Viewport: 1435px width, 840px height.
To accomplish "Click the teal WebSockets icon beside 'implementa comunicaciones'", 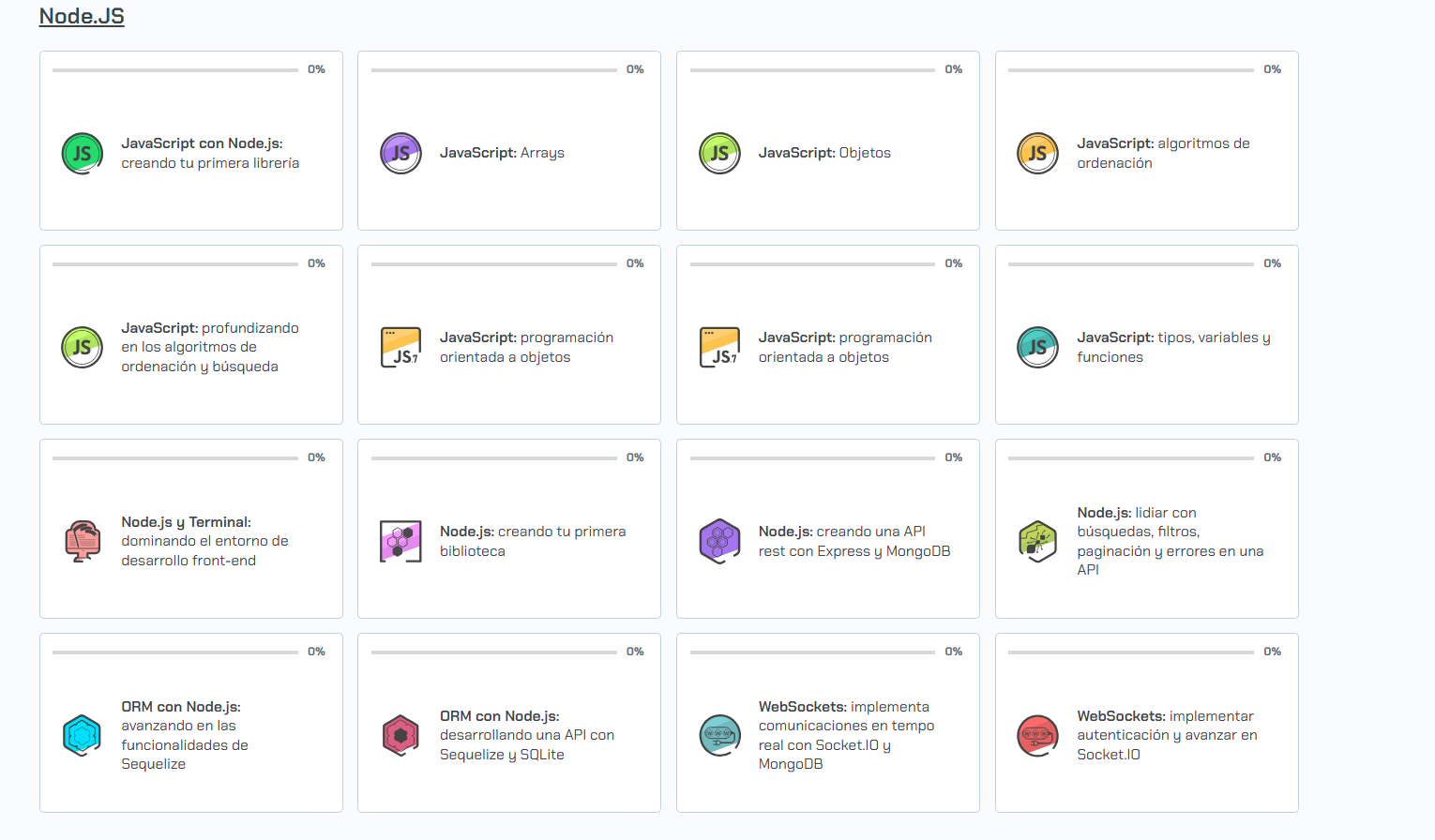I will tap(720, 736).
